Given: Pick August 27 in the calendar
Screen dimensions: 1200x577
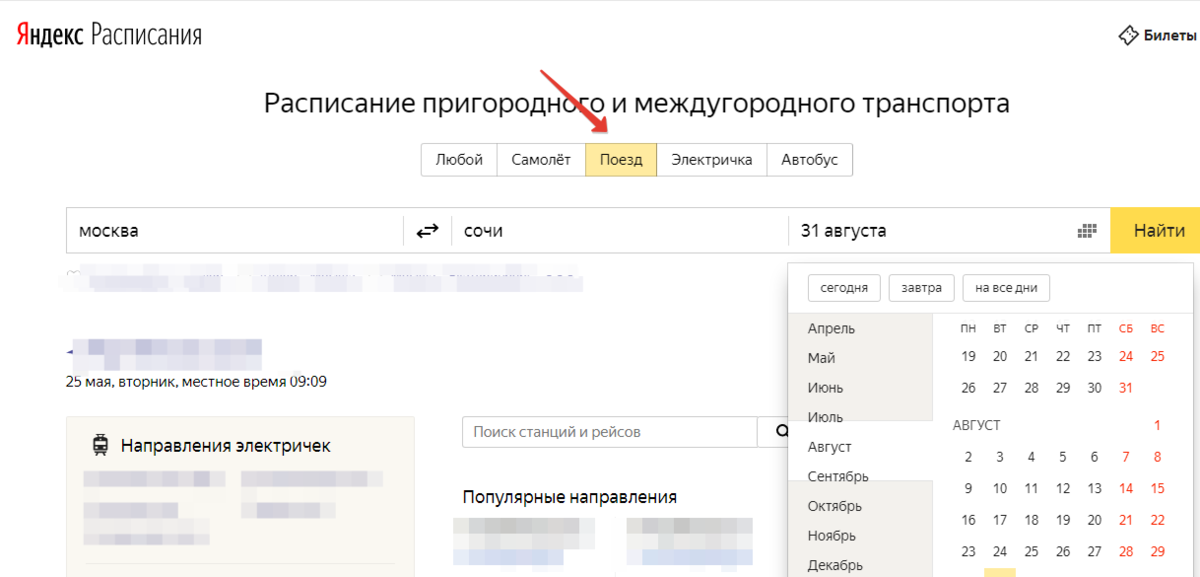Looking at the screenshot, I should (x=1094, y=551).
